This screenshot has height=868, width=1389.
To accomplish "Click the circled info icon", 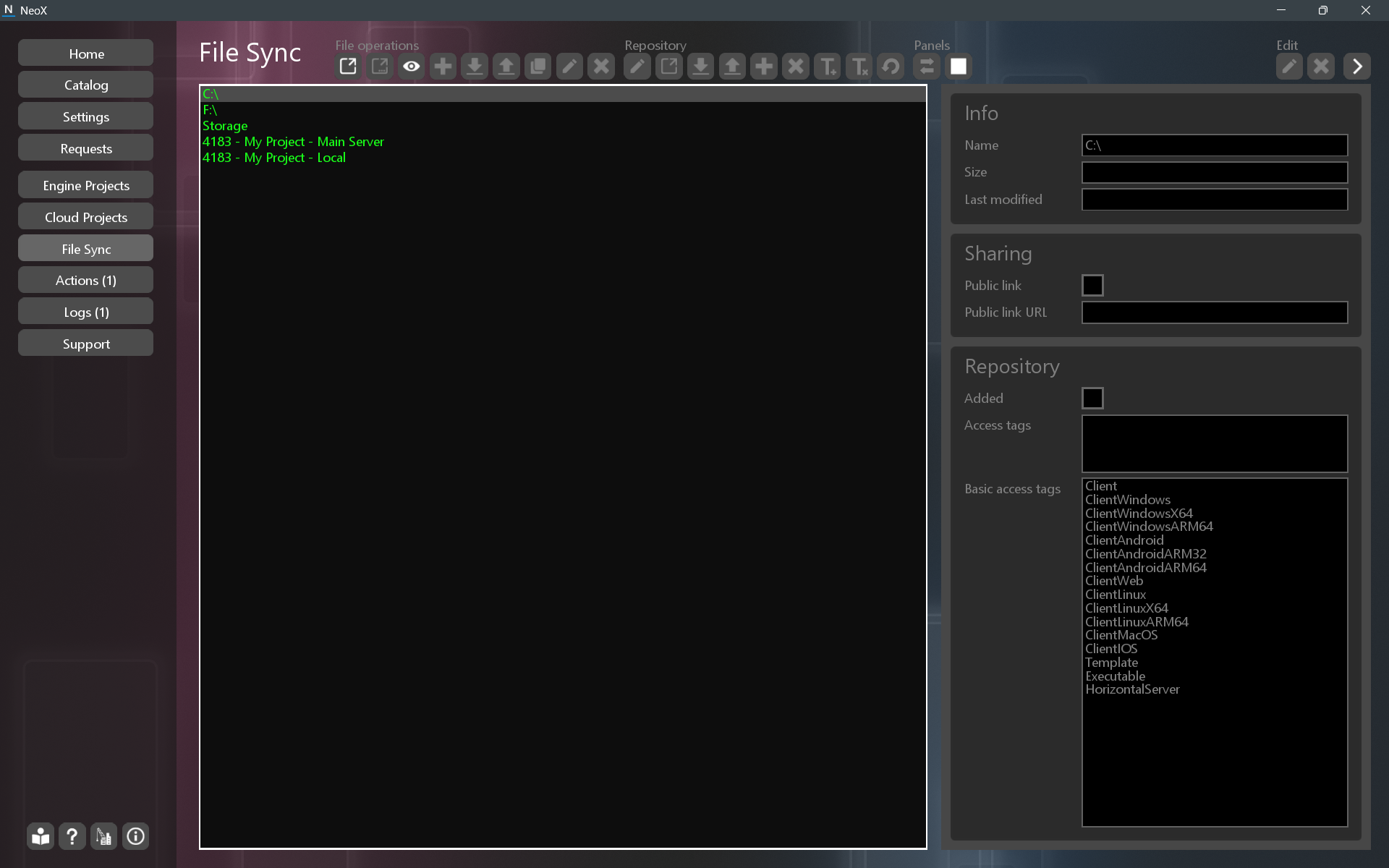I will [135, 837].
